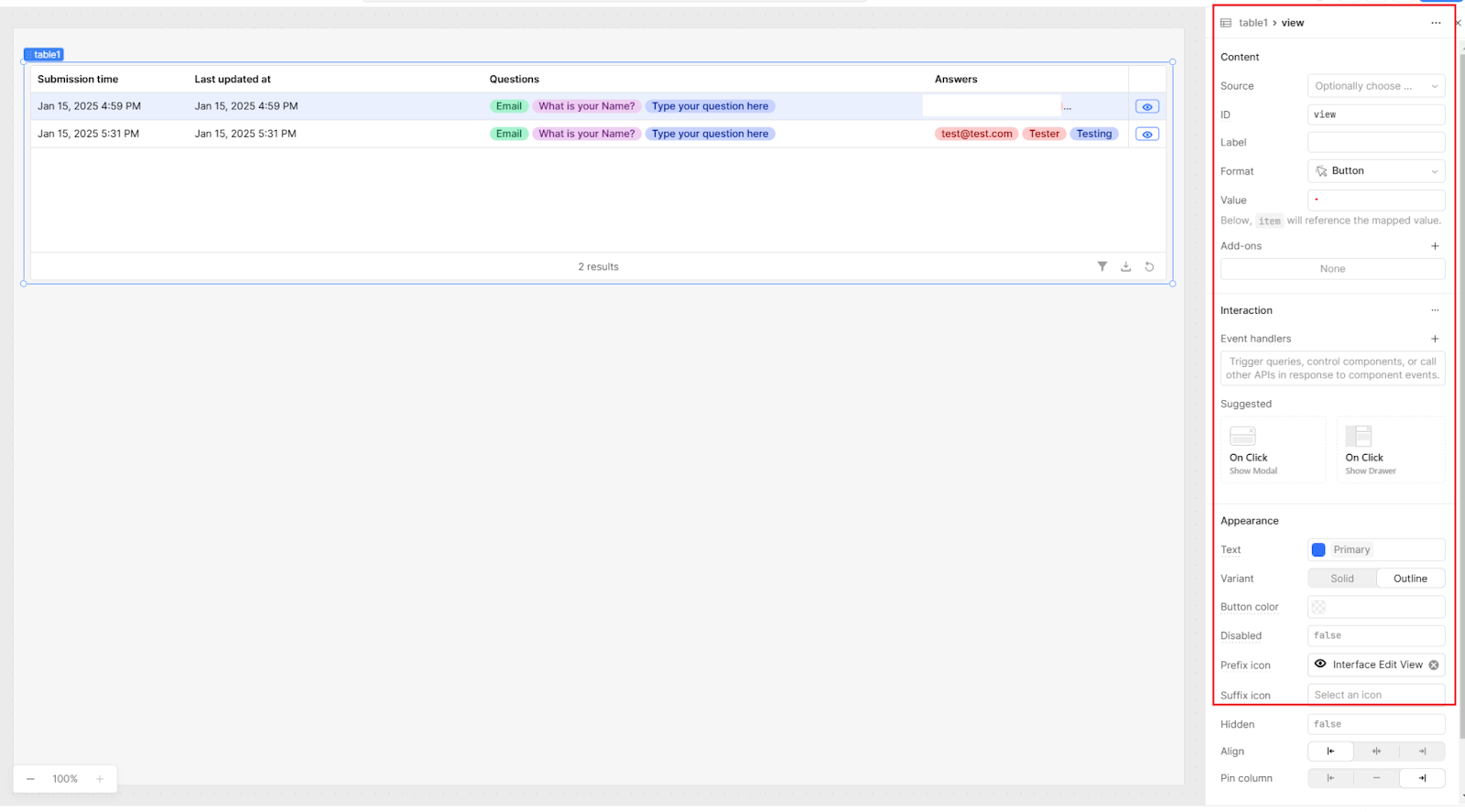
Task: Click the Last updated at column header
Action: pyautogui.click(x=233, y=80)
